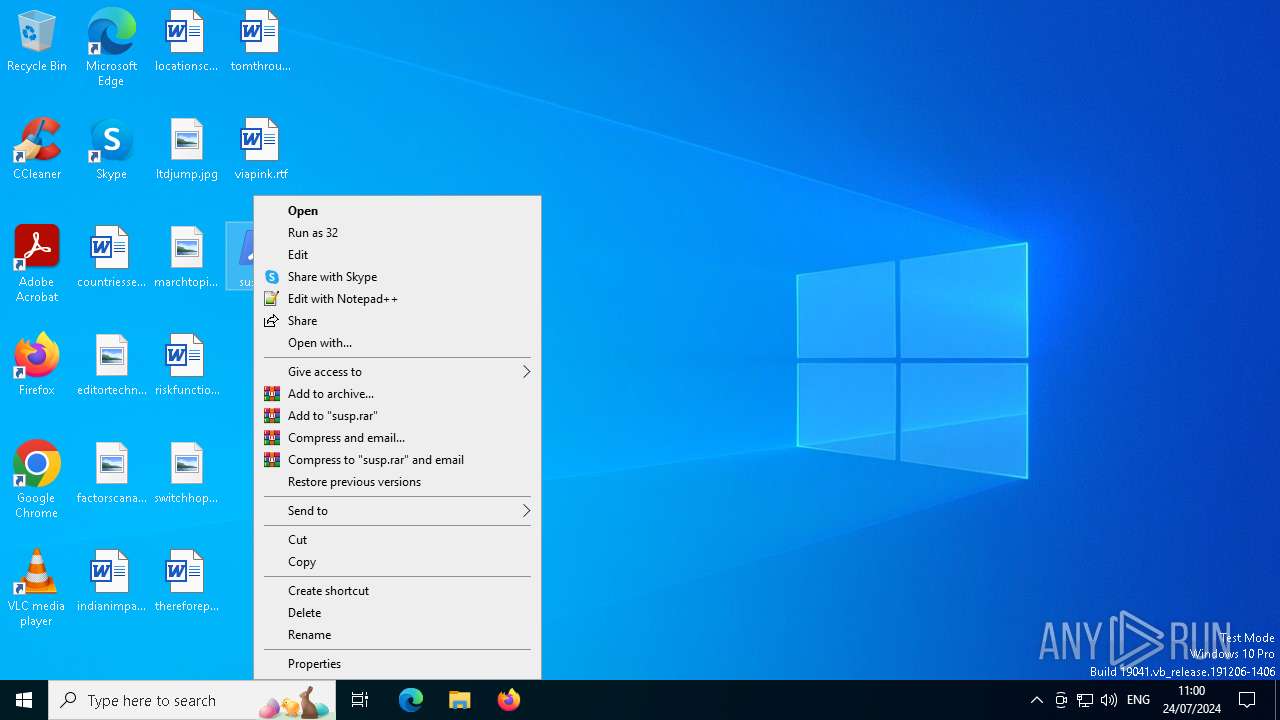The height and width of the screenshot is (720, 1280).
Task: Choose Share with Skype
Action: point(398,277)
